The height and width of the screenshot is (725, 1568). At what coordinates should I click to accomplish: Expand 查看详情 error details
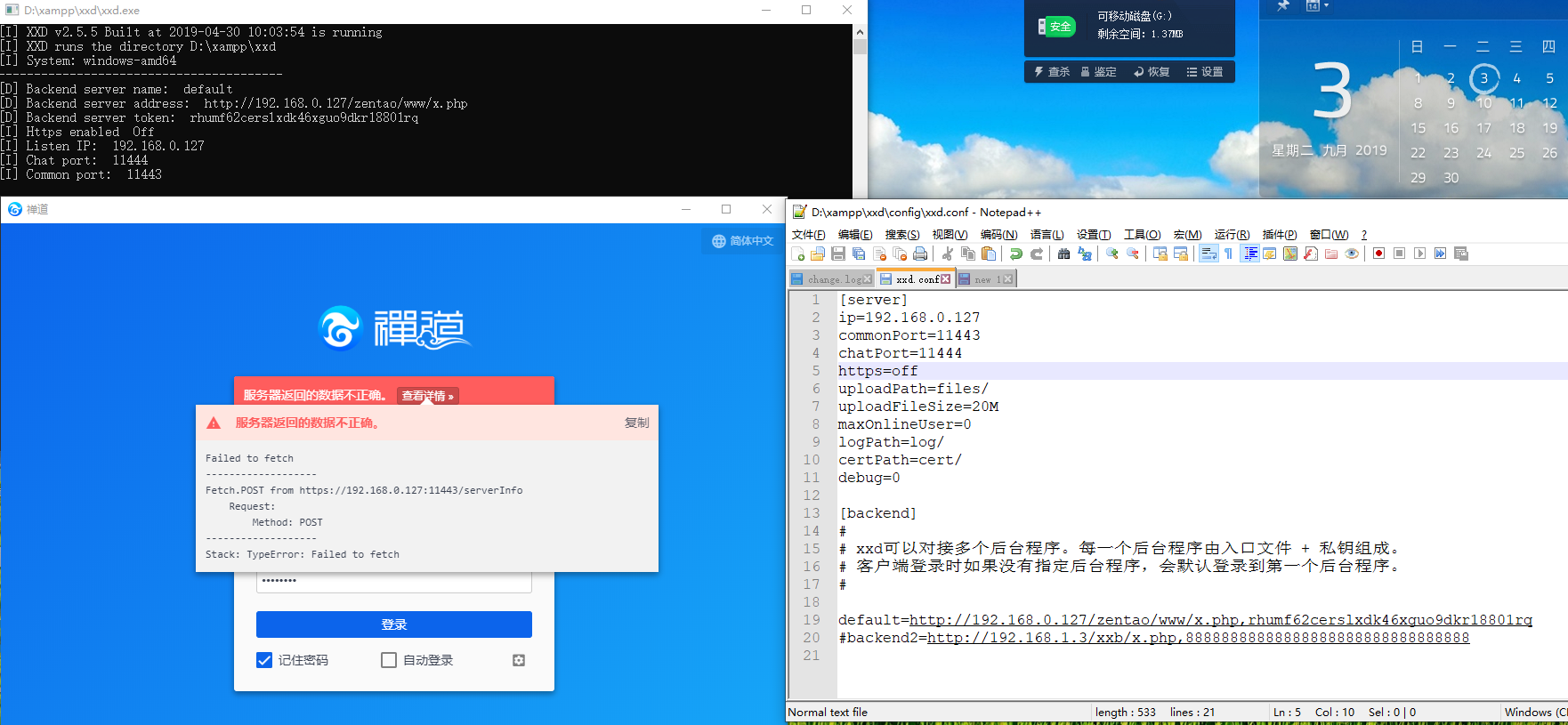coord(427,396)
